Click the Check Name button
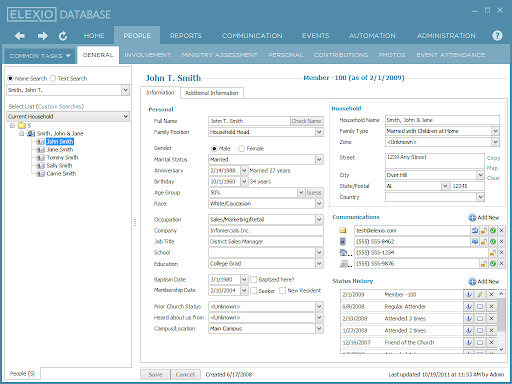 click(307, 121)
